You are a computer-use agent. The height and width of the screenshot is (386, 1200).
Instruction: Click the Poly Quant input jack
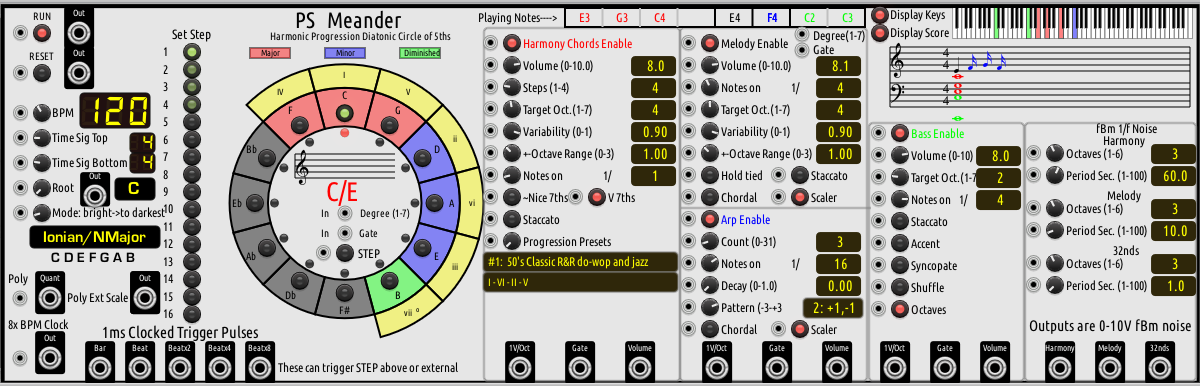coord(48,298)
